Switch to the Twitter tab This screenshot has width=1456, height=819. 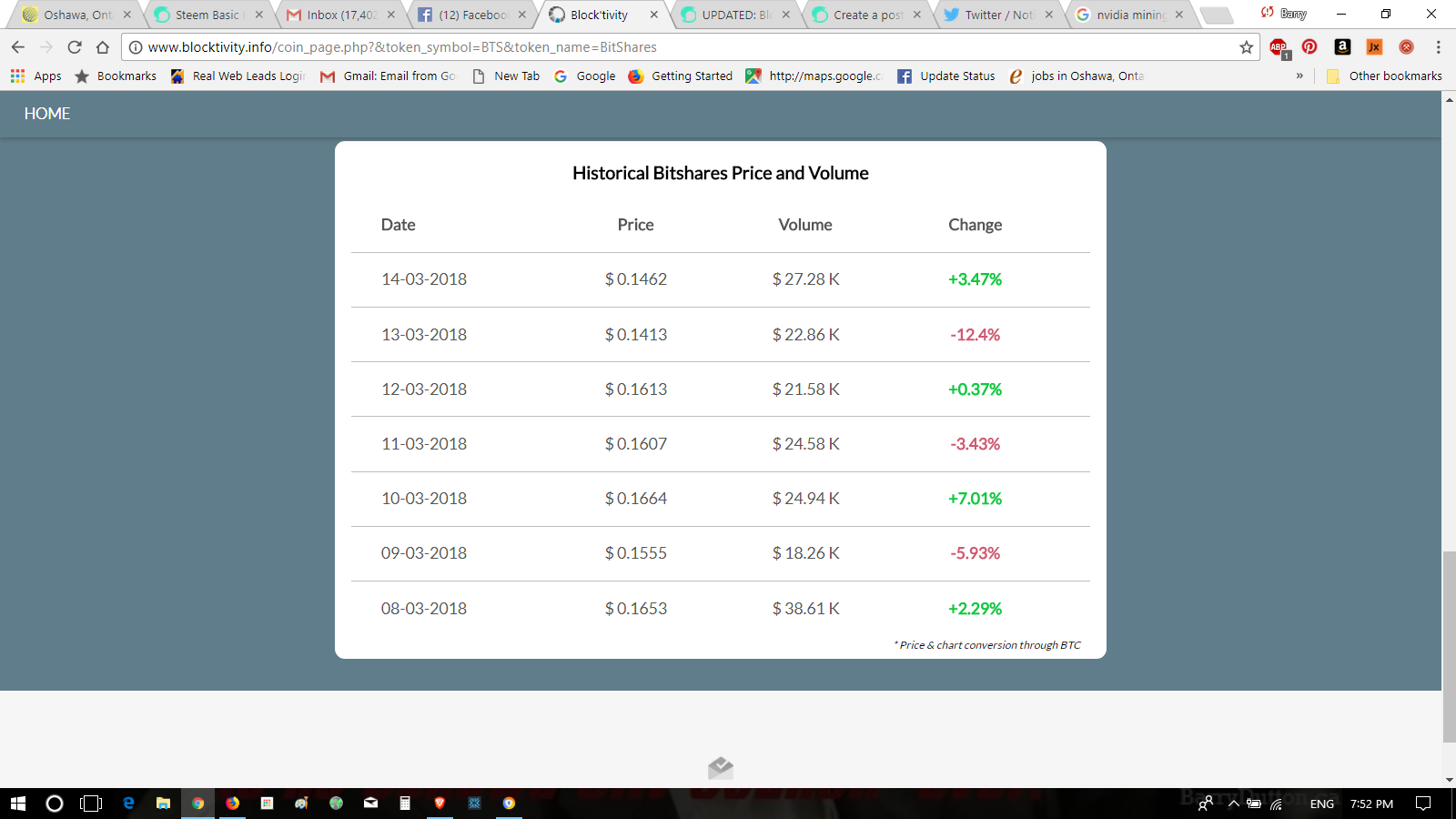(998, 15)
